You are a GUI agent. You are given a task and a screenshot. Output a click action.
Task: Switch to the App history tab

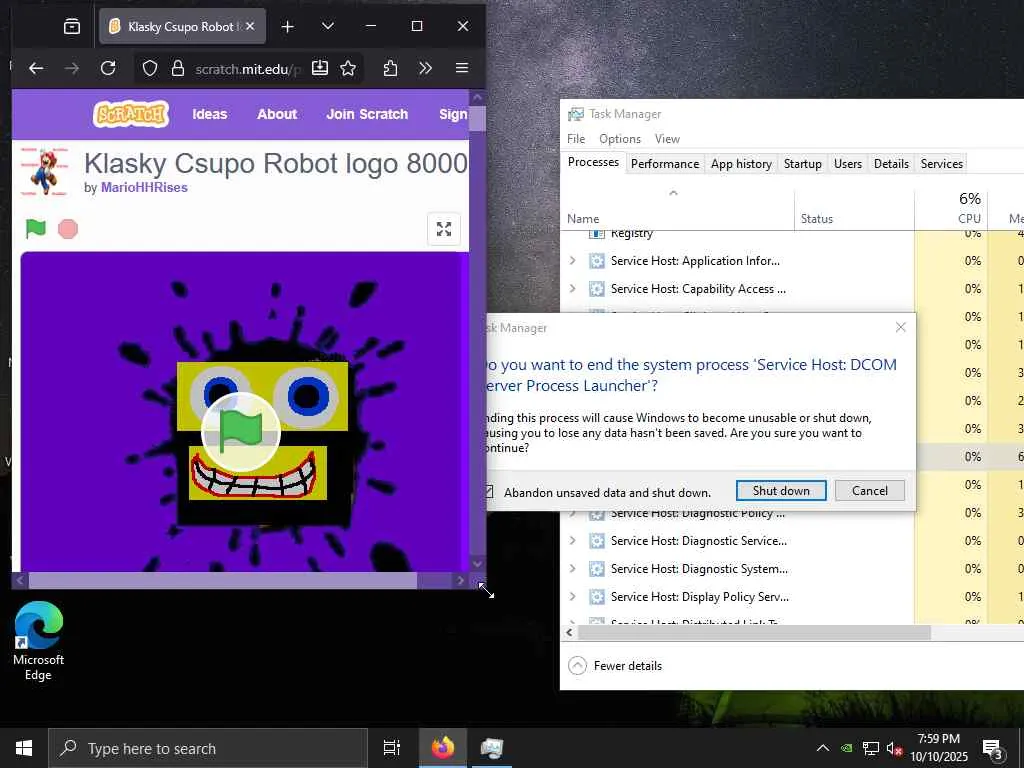point(741,164)
